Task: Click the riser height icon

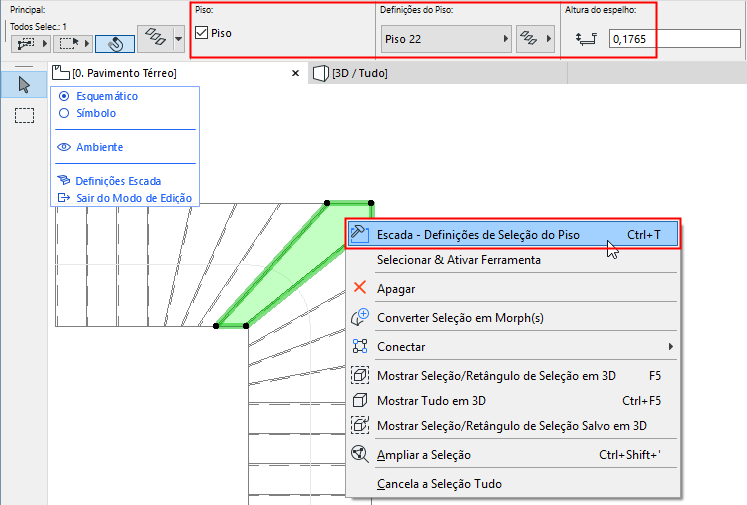Action: (x=586, y=39)
